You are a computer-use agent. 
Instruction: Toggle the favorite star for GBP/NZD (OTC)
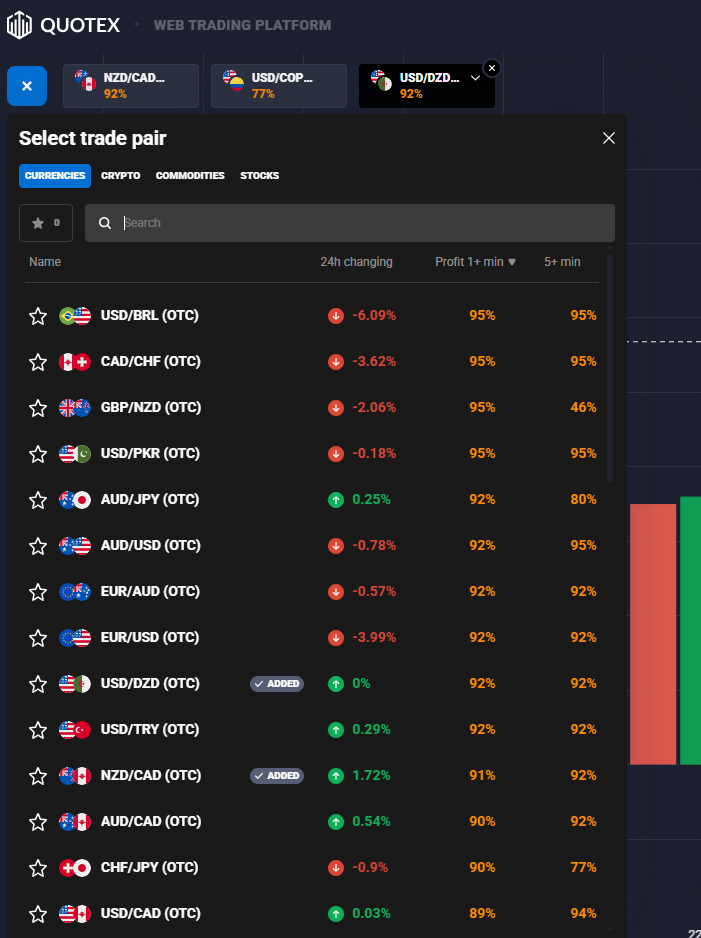pyautogui.click(x=38, y=408)
